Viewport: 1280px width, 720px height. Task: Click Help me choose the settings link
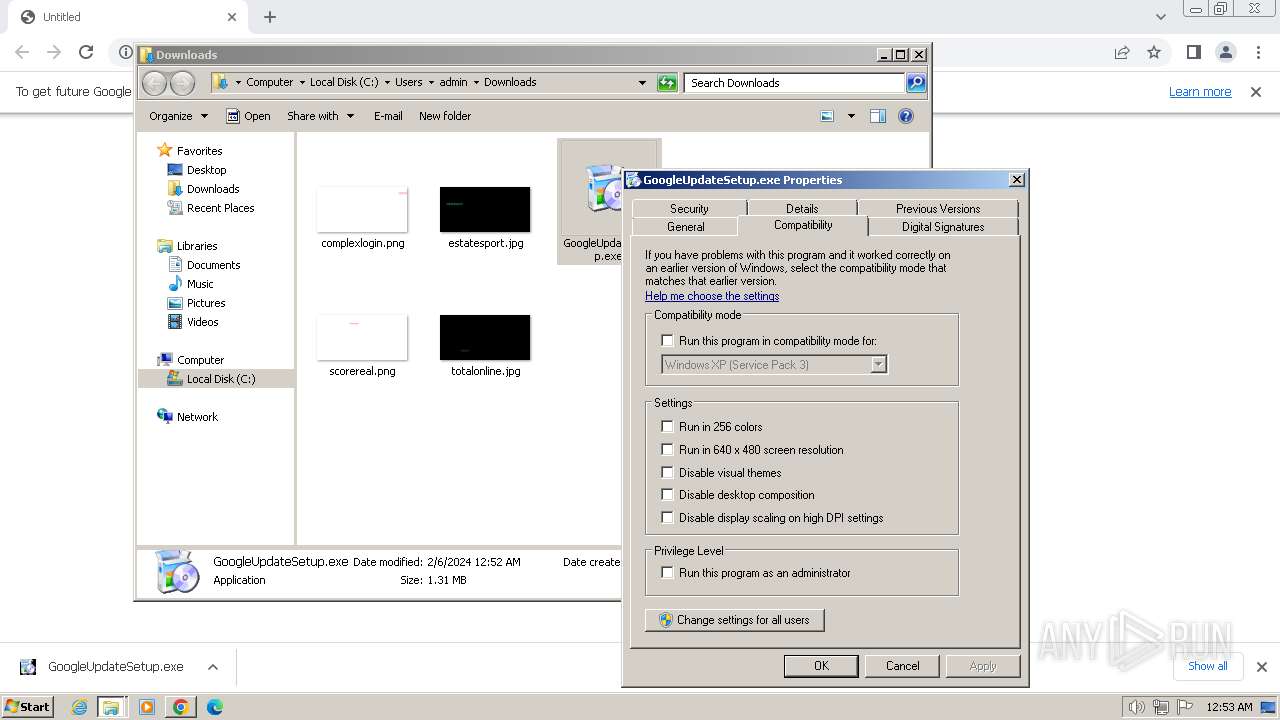[x=712, y=296]
